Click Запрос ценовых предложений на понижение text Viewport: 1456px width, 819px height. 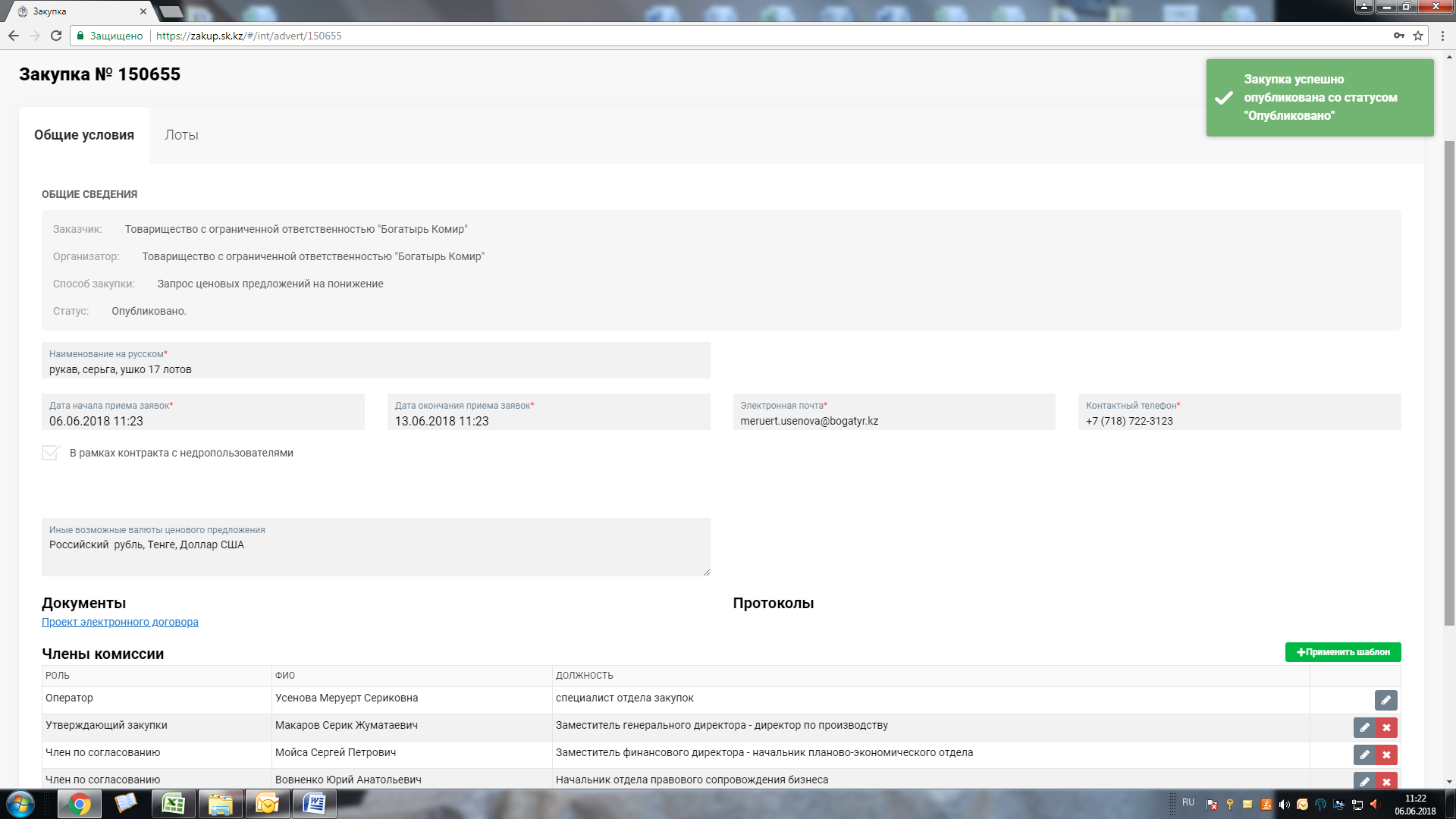pos(270,284)
